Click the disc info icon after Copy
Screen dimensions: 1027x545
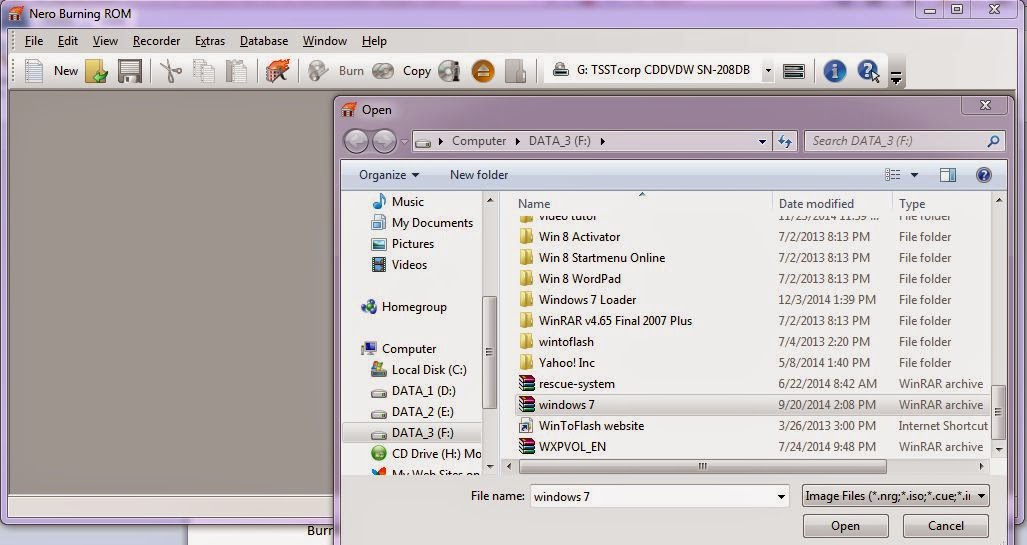pos(449,71)
